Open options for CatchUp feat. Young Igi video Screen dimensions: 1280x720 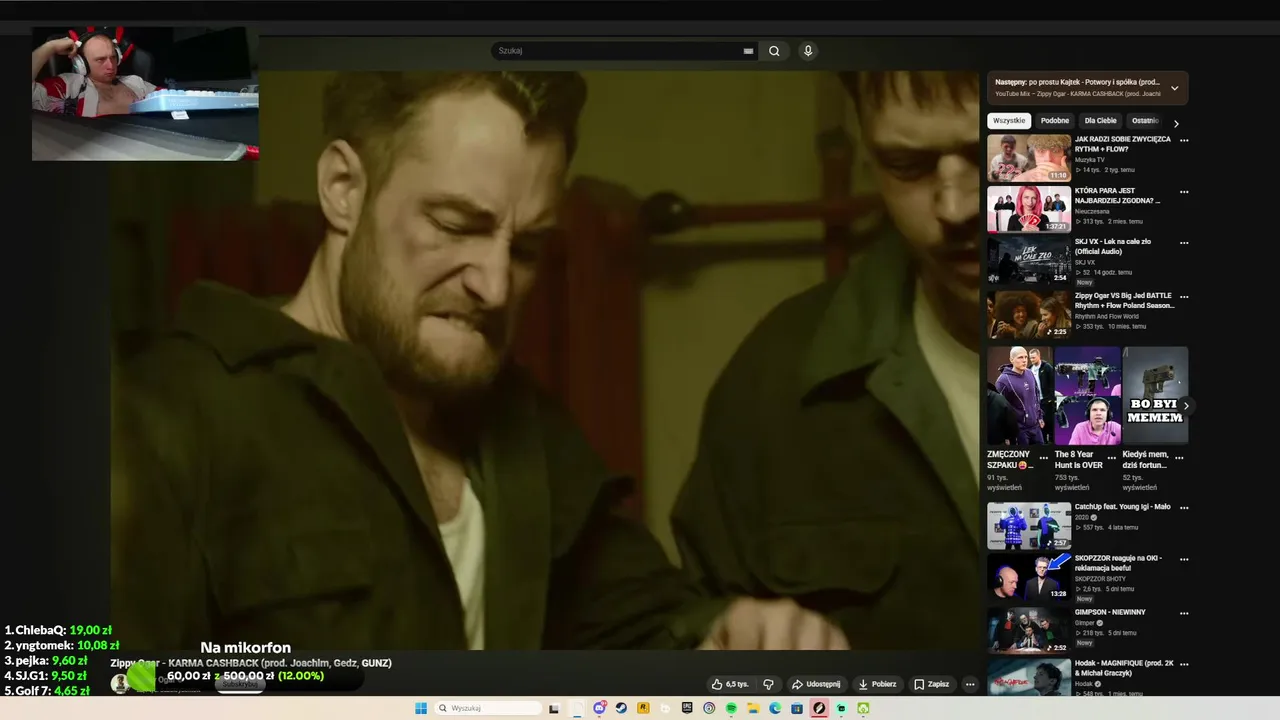[x=1184, y=508]
